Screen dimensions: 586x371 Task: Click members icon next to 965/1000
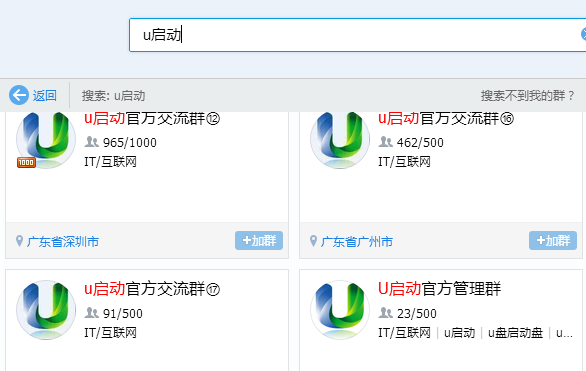pyautogui.click(x=92, y=142)
